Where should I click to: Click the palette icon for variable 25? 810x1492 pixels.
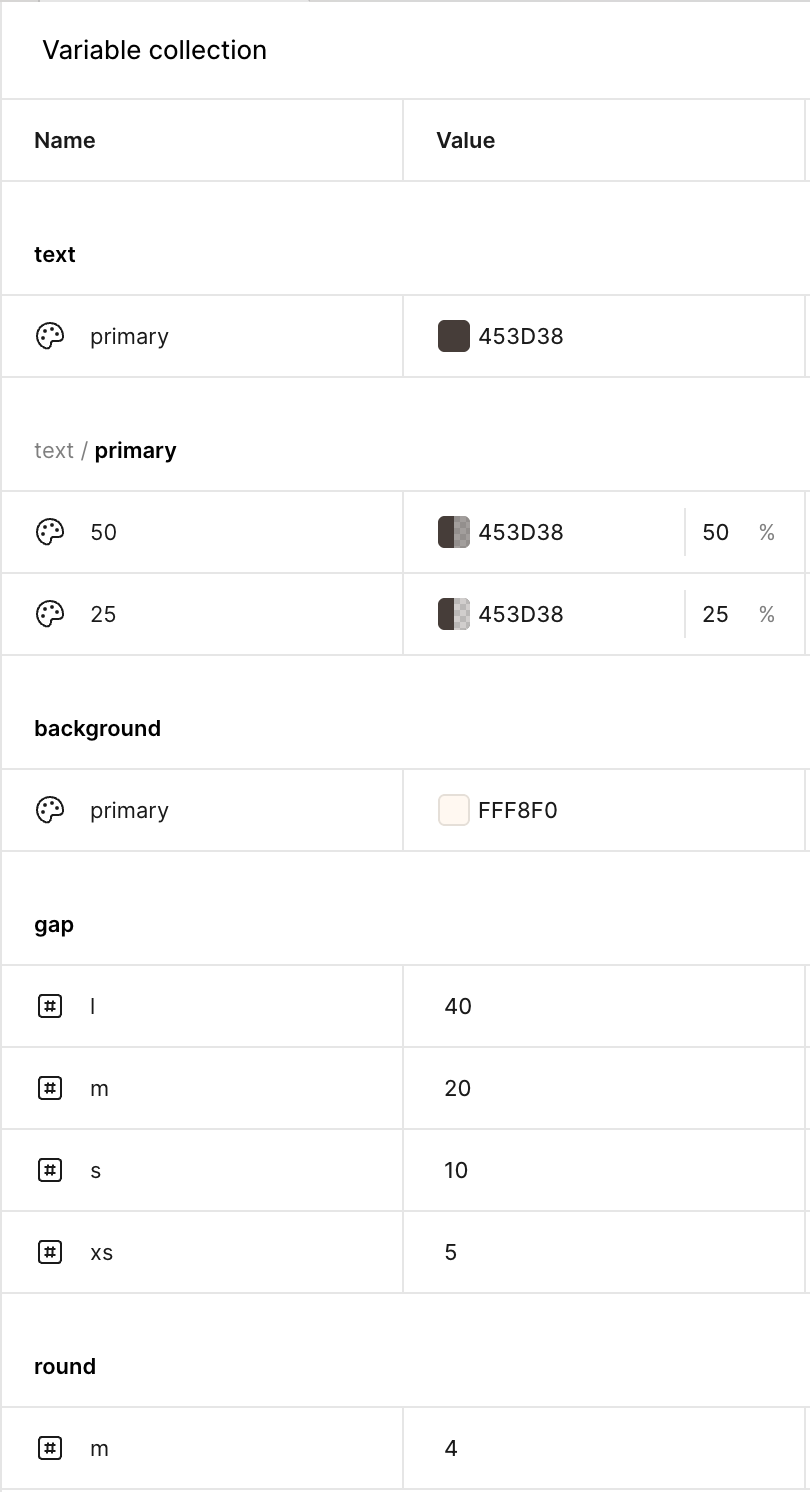tap(50, 614)
